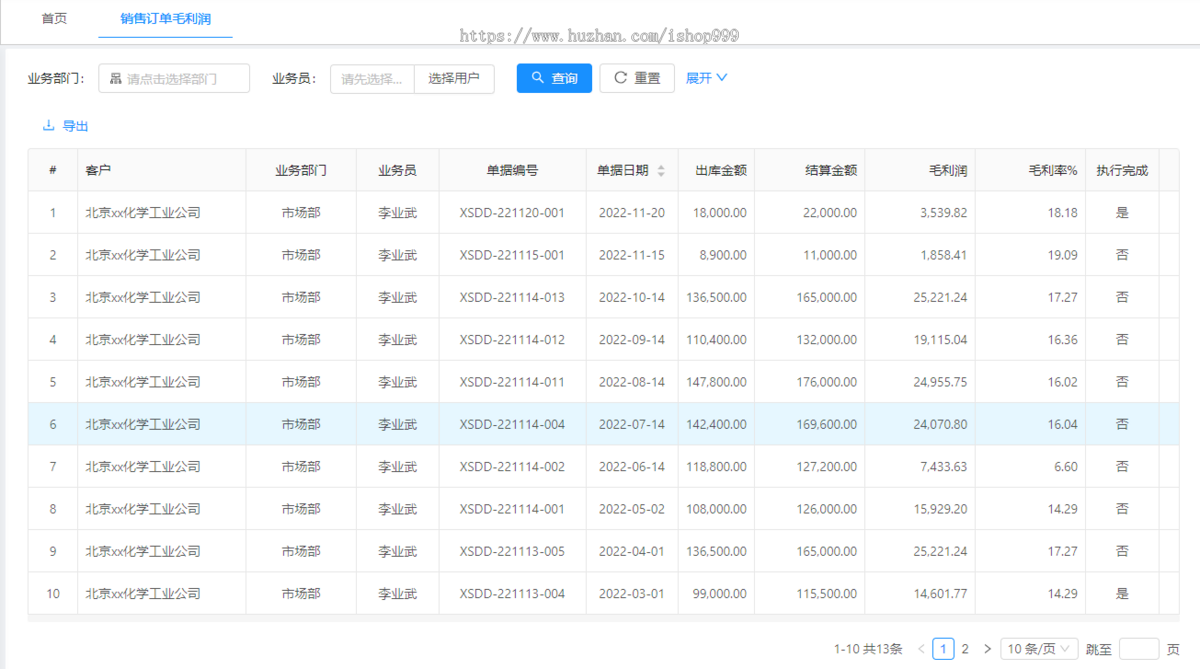Go to next page arrow
Image resolution: width=1200 pixels, height=669 pixels.
tap(988, 649)
